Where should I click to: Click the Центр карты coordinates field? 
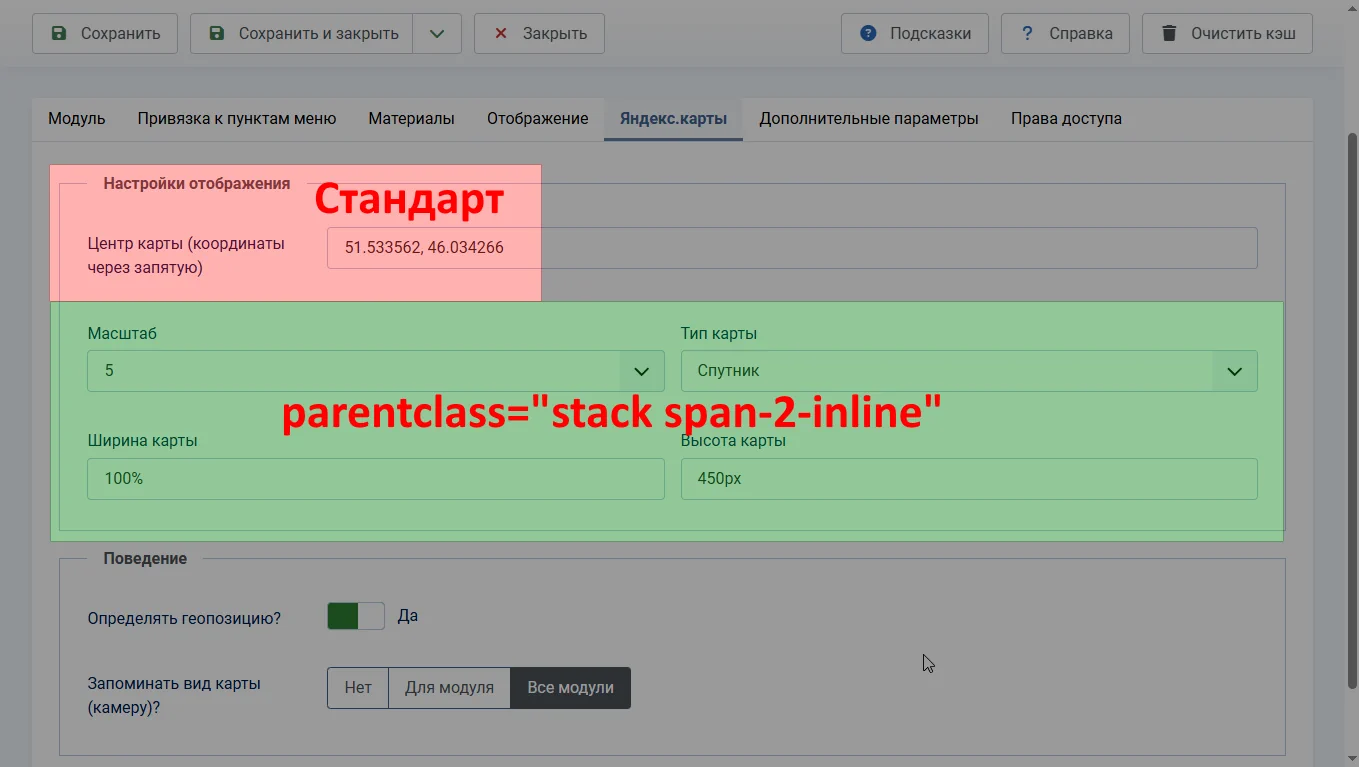coord(791,248)
